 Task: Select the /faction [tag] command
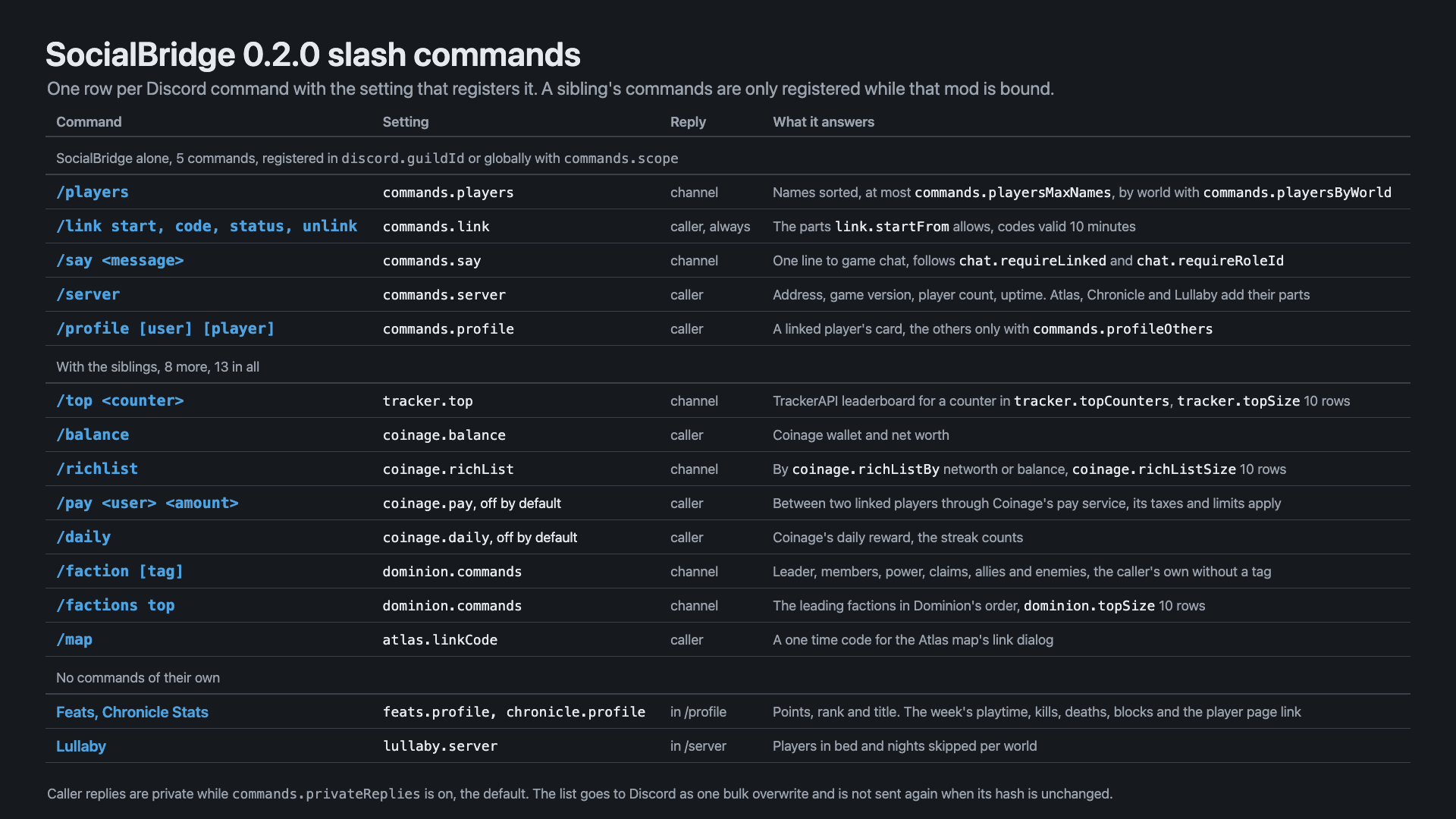click(x=120, y=571)
